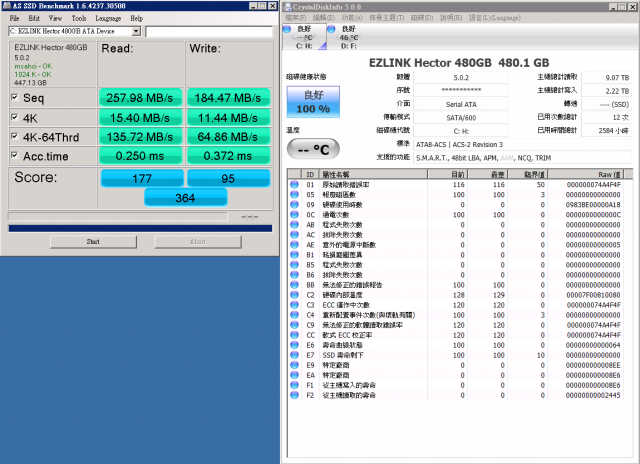Click the host writes value 2.22 TB
Screen dimensions: 640x464
pos(606,91)
